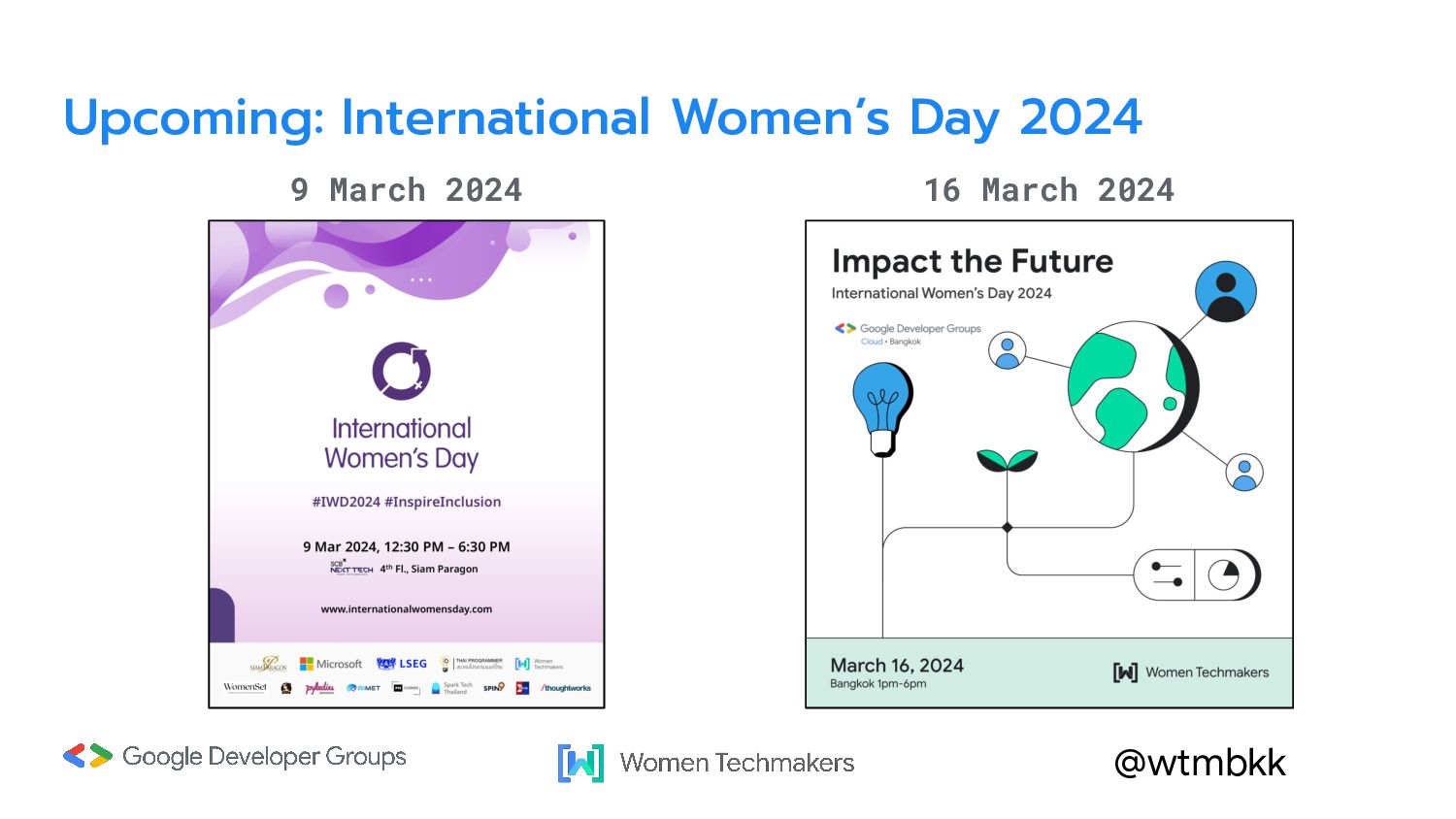
Task: Click the small person avatar below the globe
Action: (1243, 473)
